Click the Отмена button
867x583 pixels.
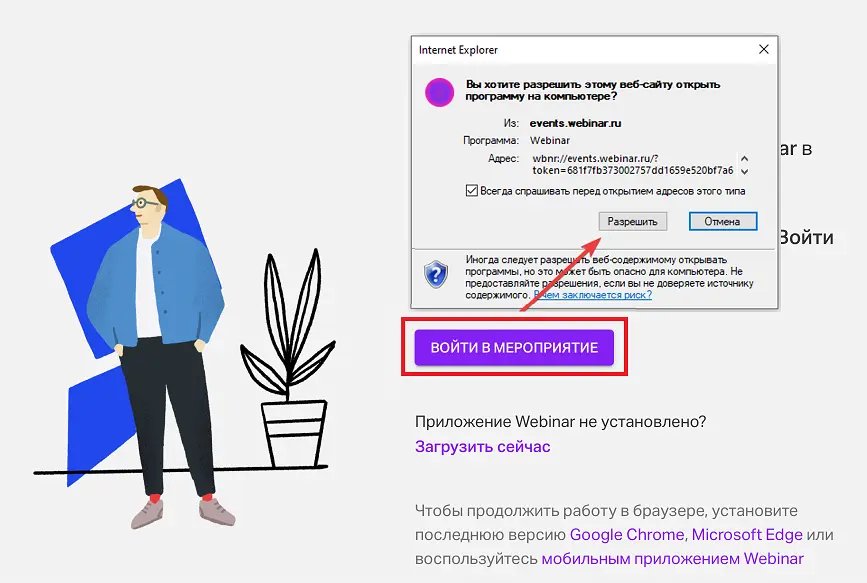pyautogui.click(x=723, y=221)
